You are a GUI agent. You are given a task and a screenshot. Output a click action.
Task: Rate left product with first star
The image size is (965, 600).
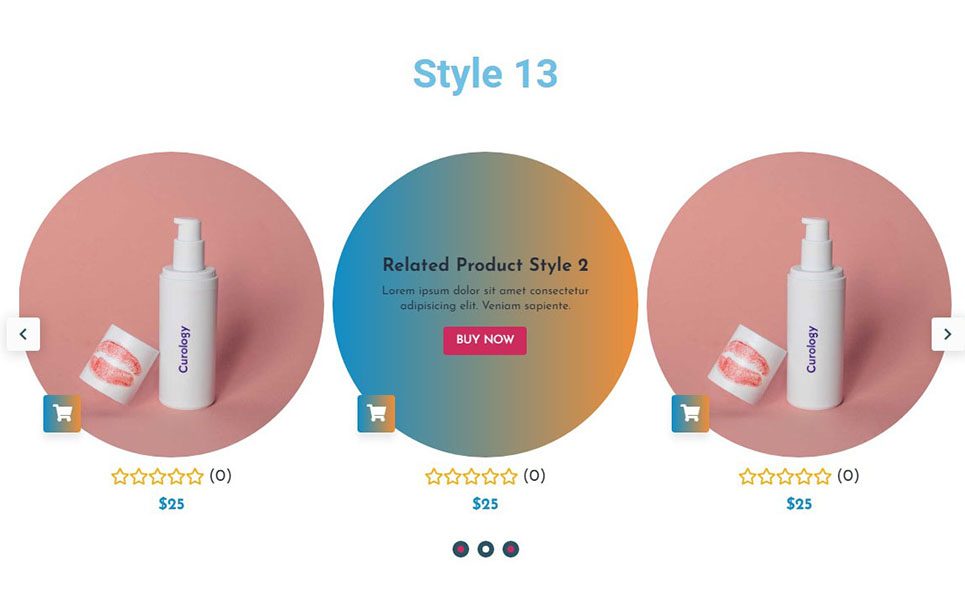120,476
